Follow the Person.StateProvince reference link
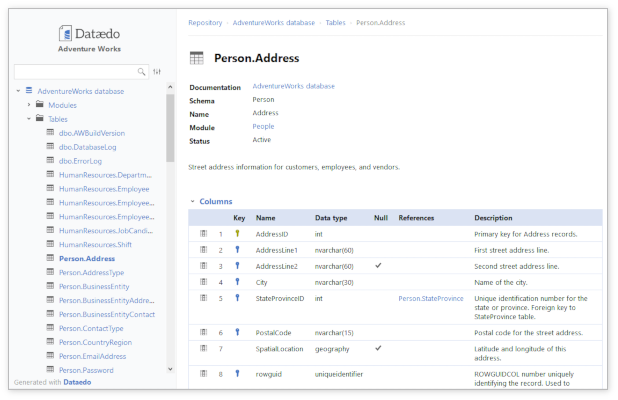Screen dimensions: 618x400 [431, 299]
